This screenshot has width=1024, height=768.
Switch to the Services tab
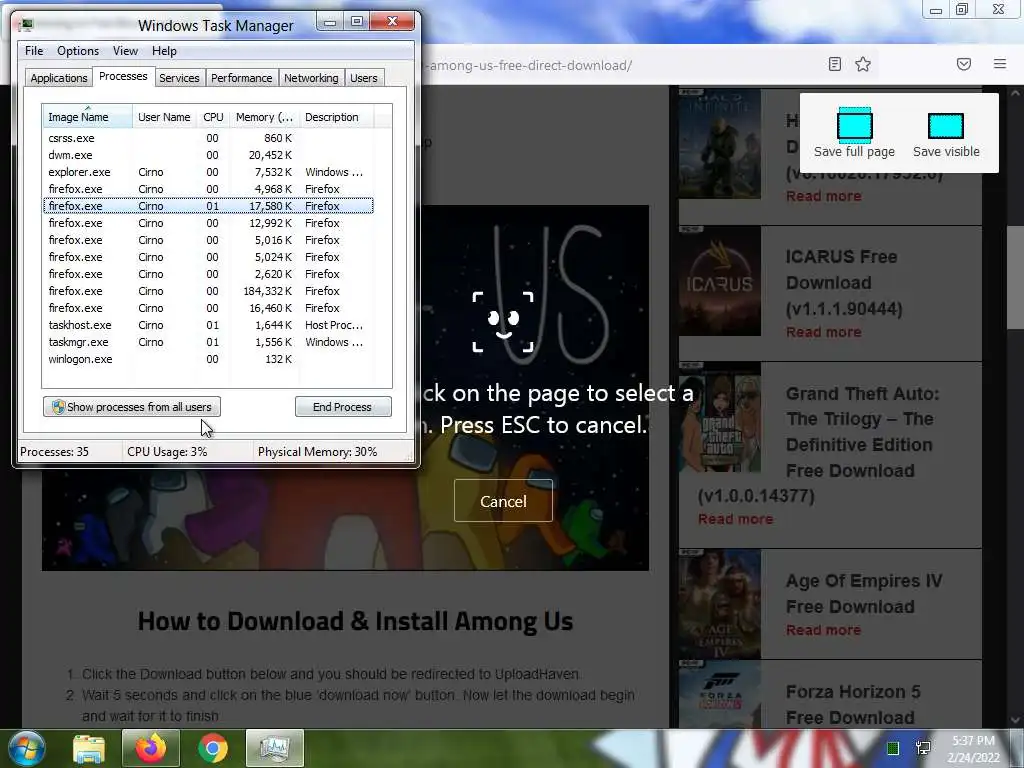point(179,78)
